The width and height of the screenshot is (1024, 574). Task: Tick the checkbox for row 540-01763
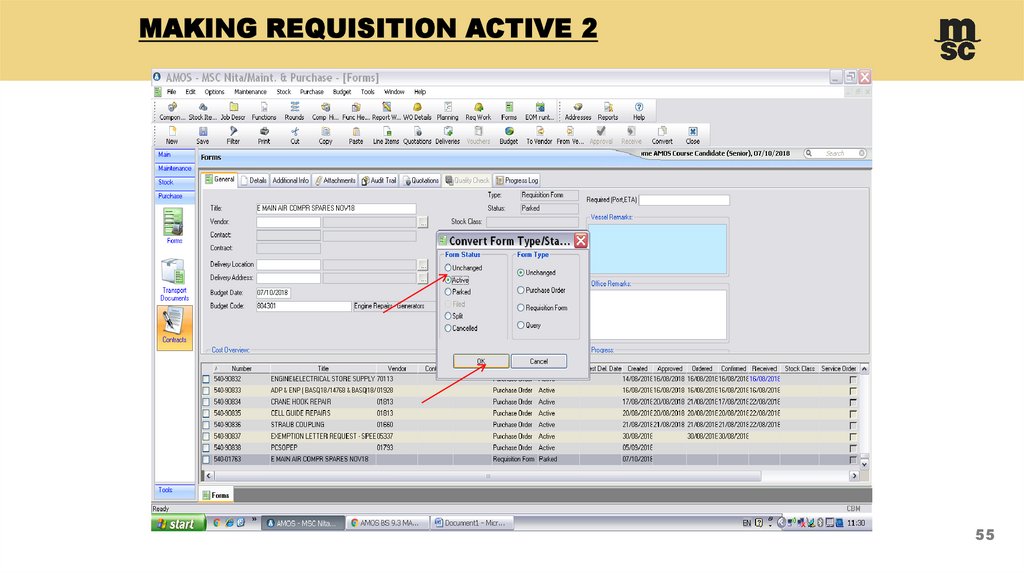[206, 459]
